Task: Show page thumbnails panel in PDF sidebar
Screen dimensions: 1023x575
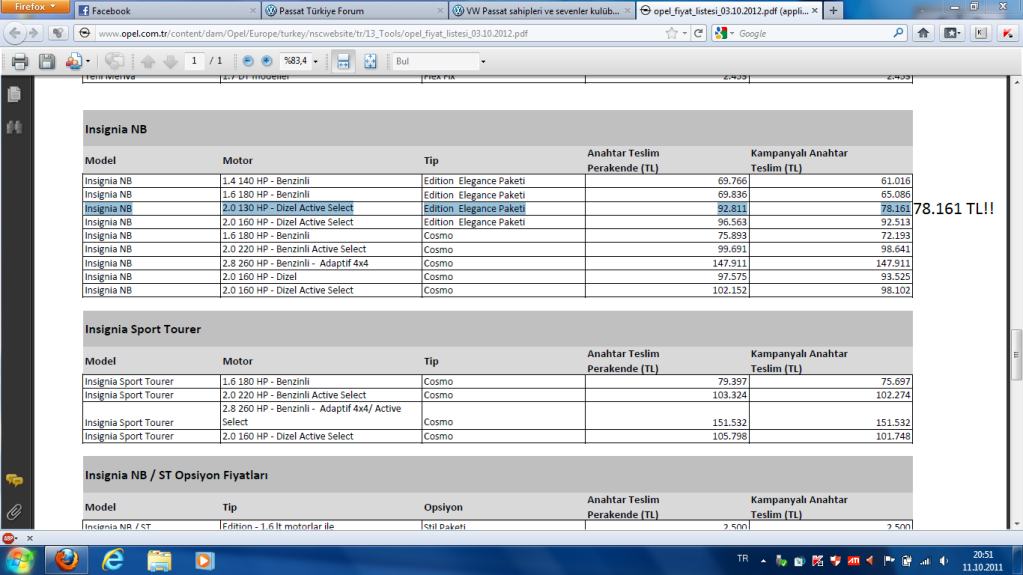Action: pos(14,94)
